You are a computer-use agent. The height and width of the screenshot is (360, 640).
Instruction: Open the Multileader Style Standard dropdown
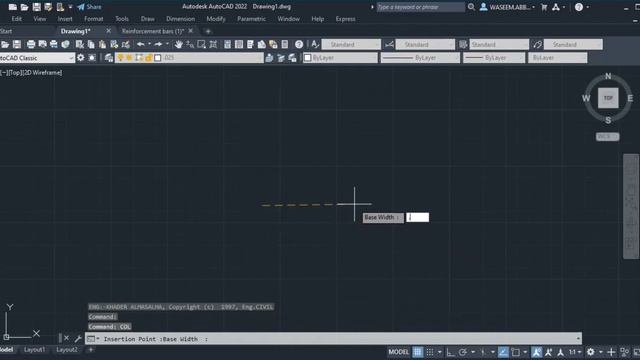tap(573, 44)
